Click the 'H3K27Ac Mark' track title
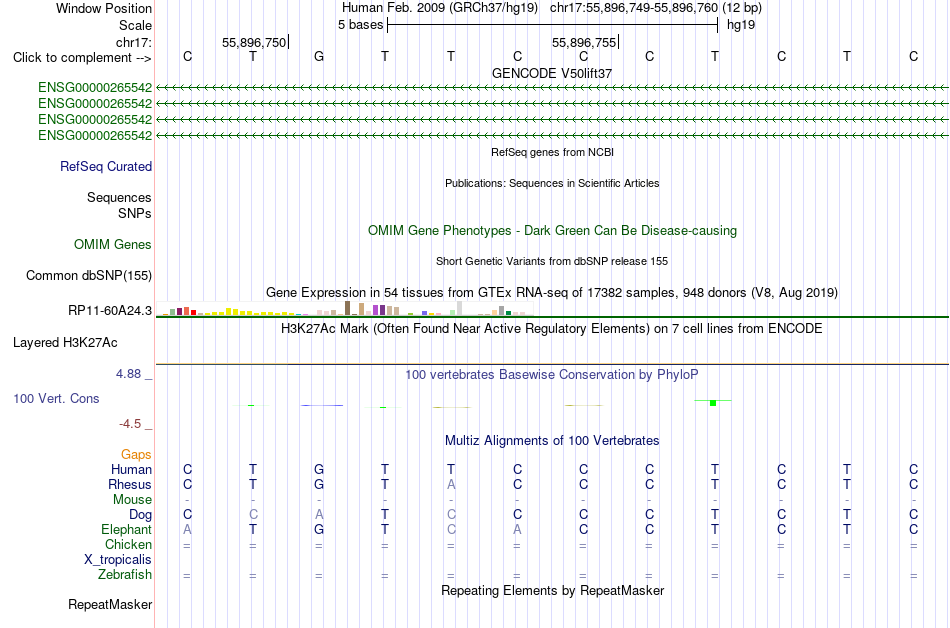This screenshot has width=950, height=628. tap(552, 329)
